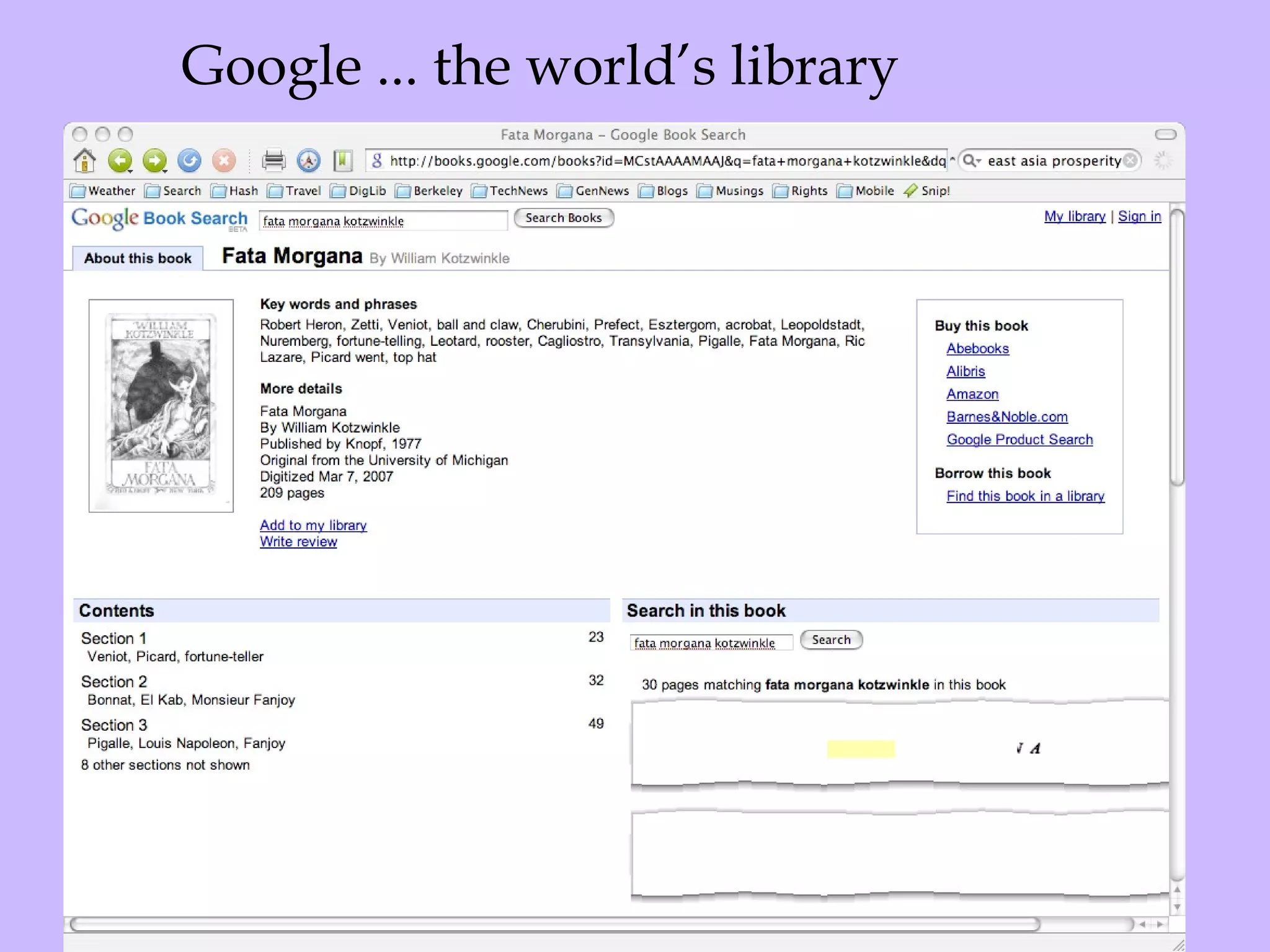Click the second matching page snippet

900,854
